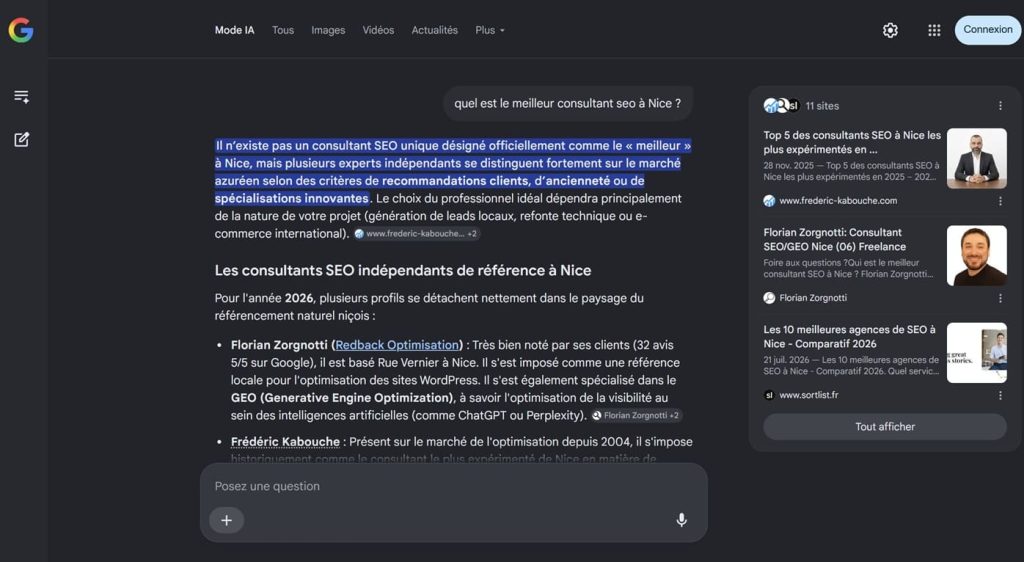Open AI mode history list icon

pyautogui.click(x=22, y=97)
